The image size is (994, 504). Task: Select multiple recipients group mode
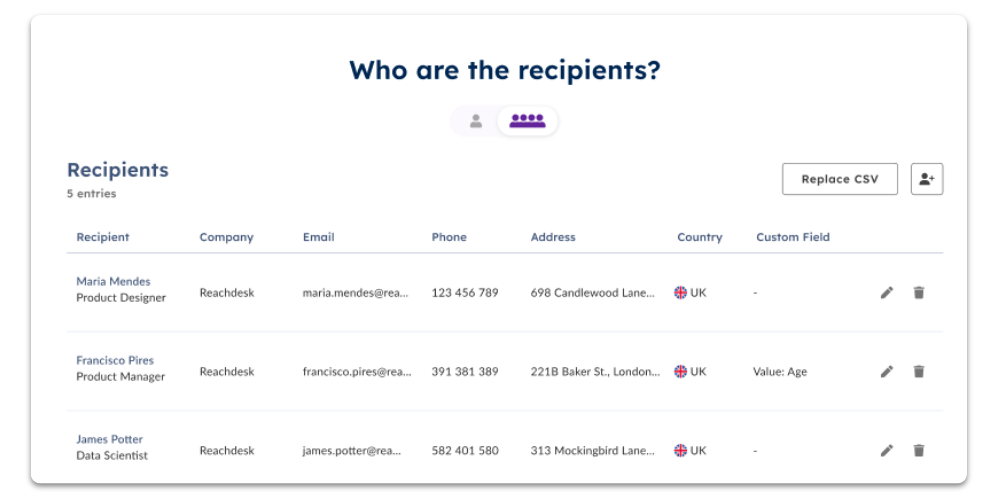[527, 120]
